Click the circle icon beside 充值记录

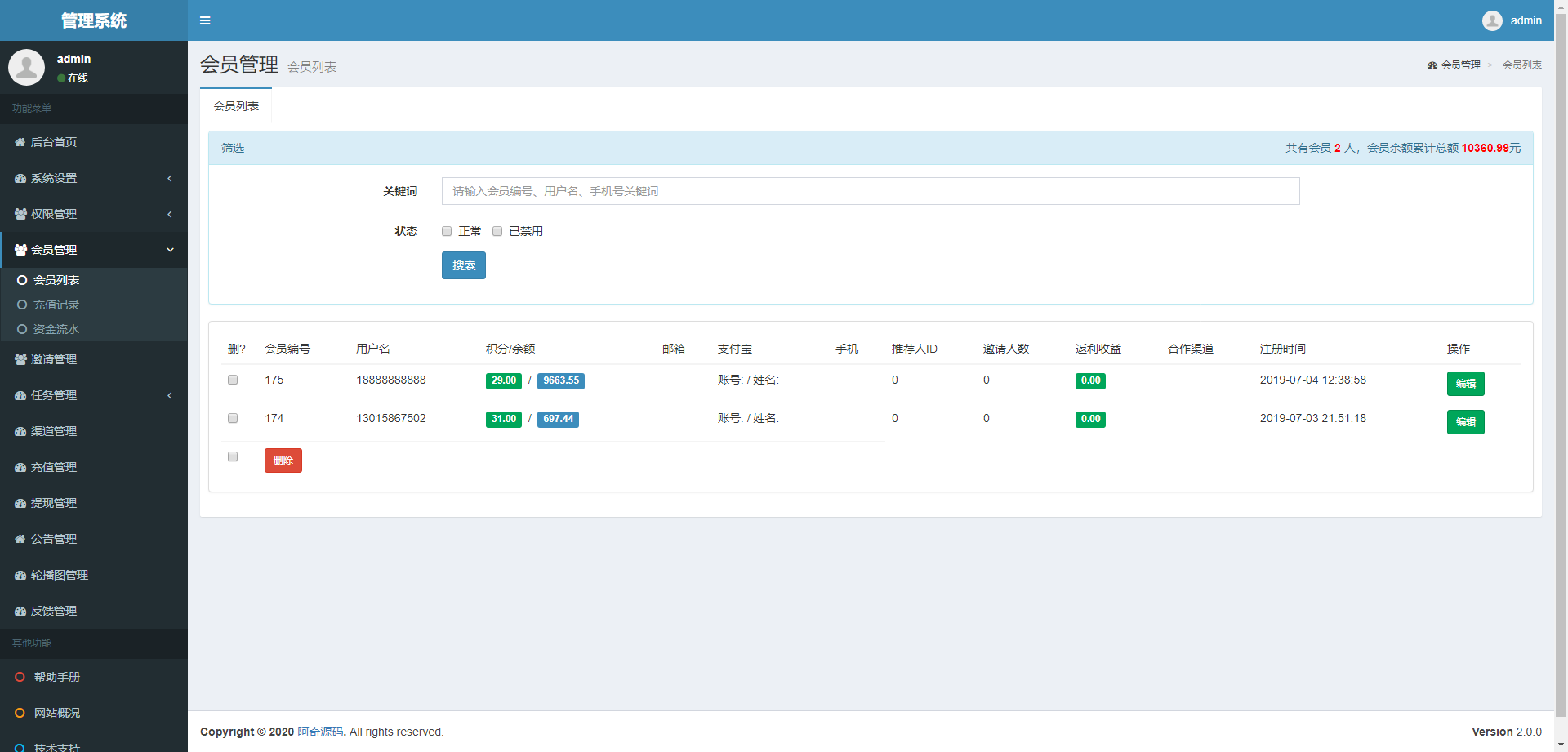[22, 305]
